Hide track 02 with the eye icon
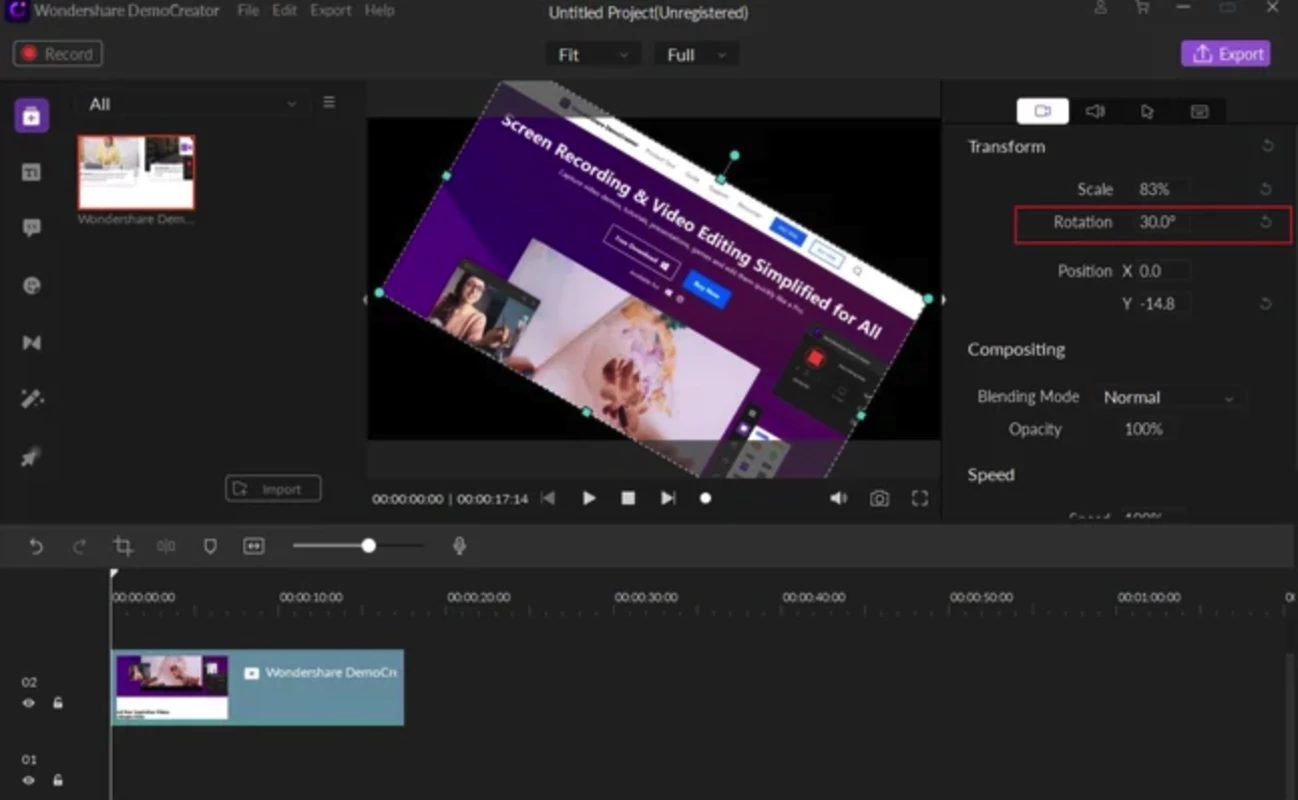The width and height of the screenshot is (1298, 800). pos(28,703)
